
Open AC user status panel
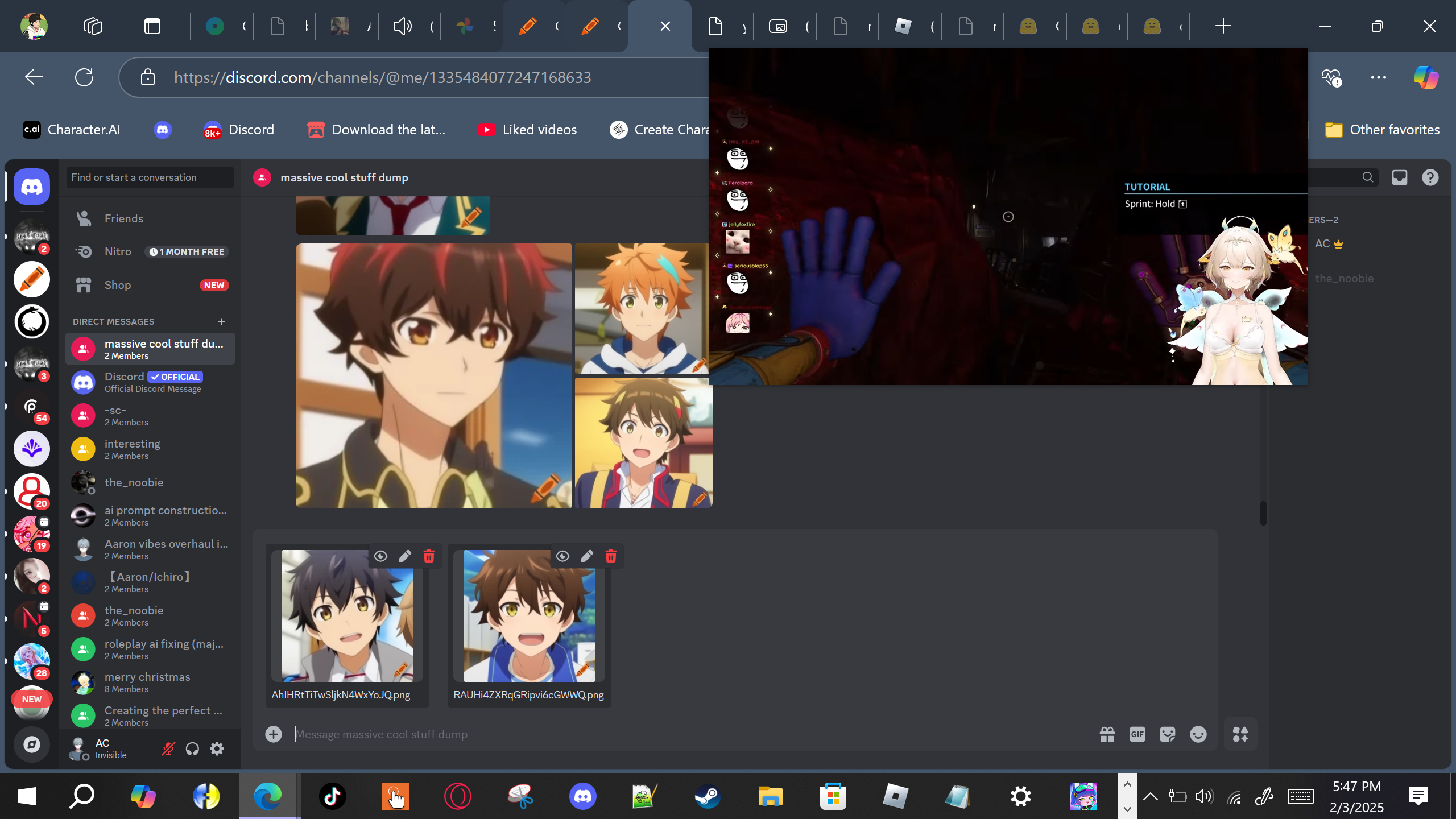102,748
